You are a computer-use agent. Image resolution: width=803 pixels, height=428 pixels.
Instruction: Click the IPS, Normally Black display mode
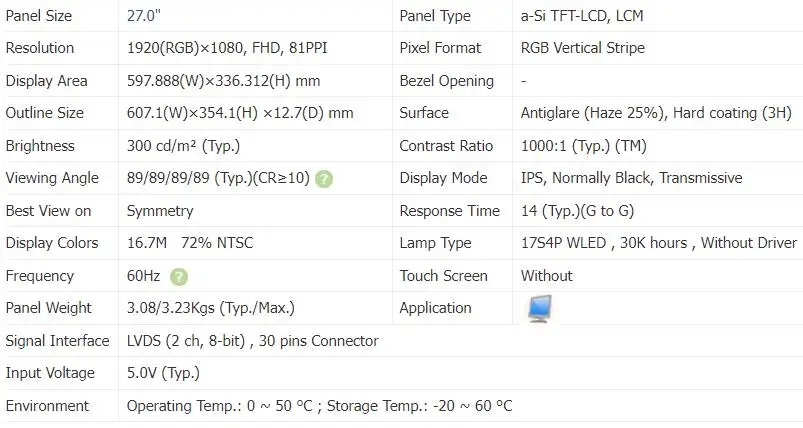tap(631, 178)
